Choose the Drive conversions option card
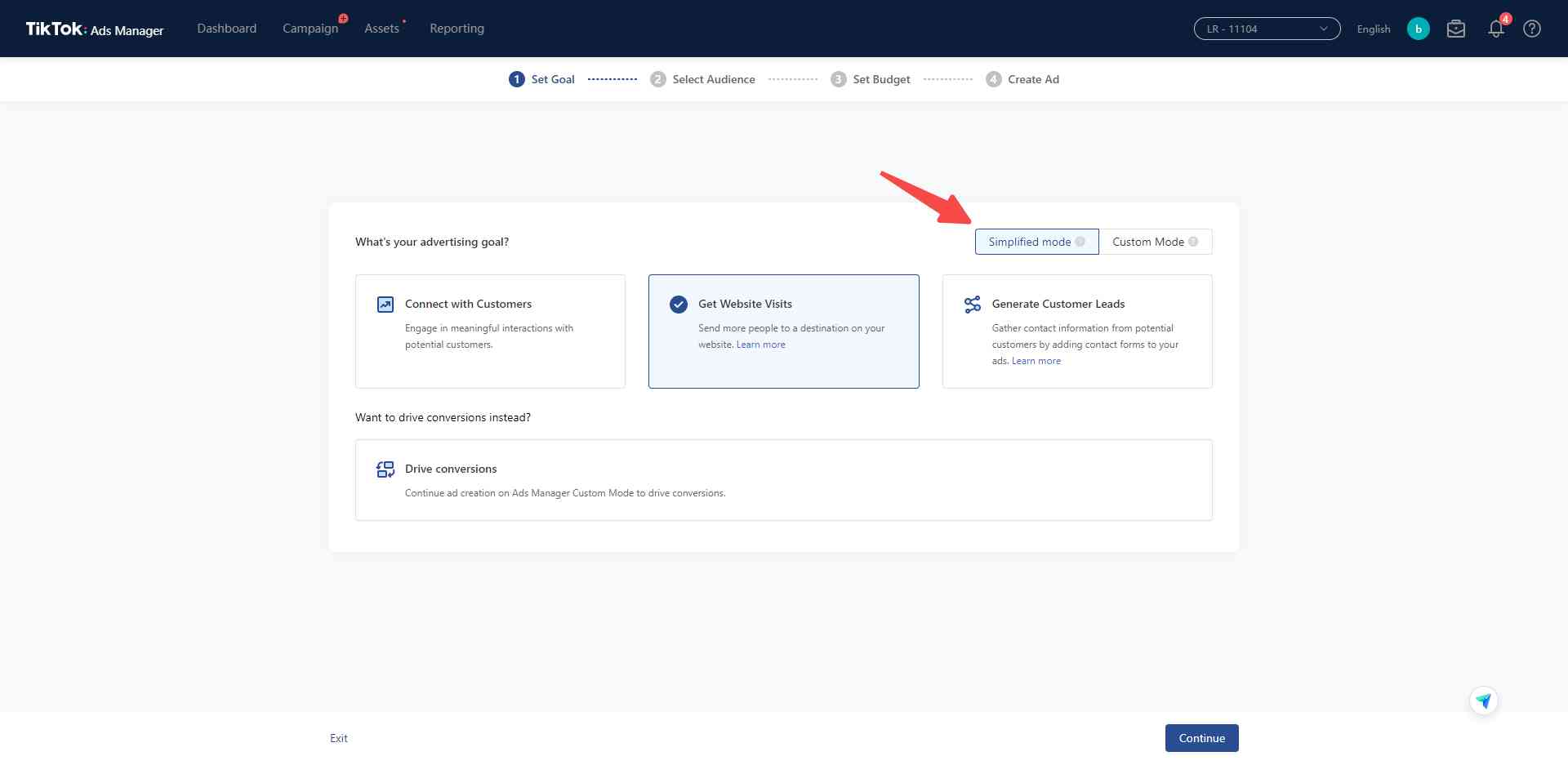 783,480
